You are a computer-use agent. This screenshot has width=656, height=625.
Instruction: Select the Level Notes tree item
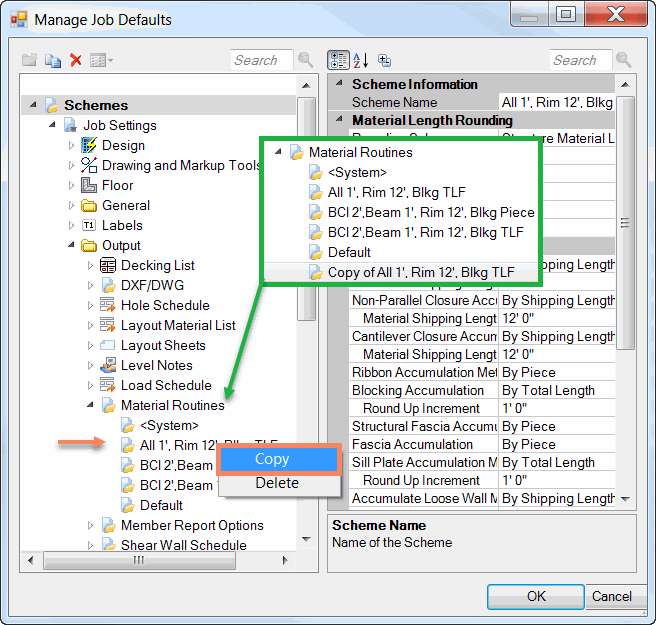(156, 365)
